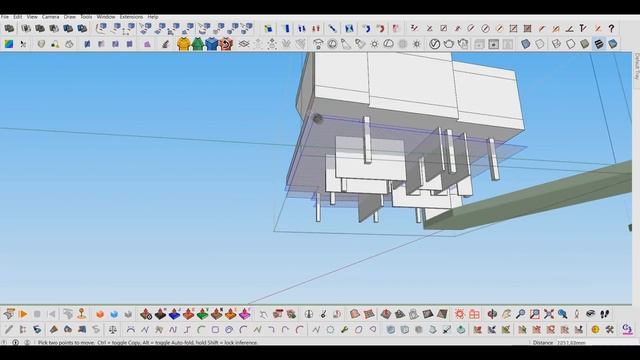Image resolution: width=640 pixels, height=360 pixels.
Task: Click the circled checkmark icon
Action: (x=434, y=44)
